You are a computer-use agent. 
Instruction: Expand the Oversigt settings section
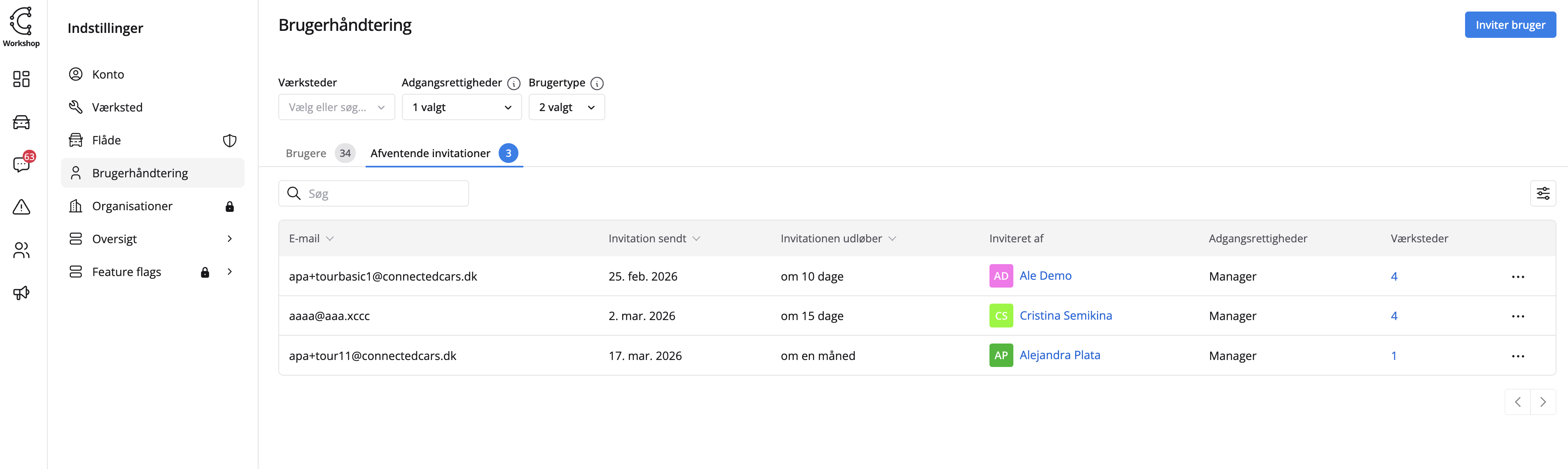coord(229,239)
